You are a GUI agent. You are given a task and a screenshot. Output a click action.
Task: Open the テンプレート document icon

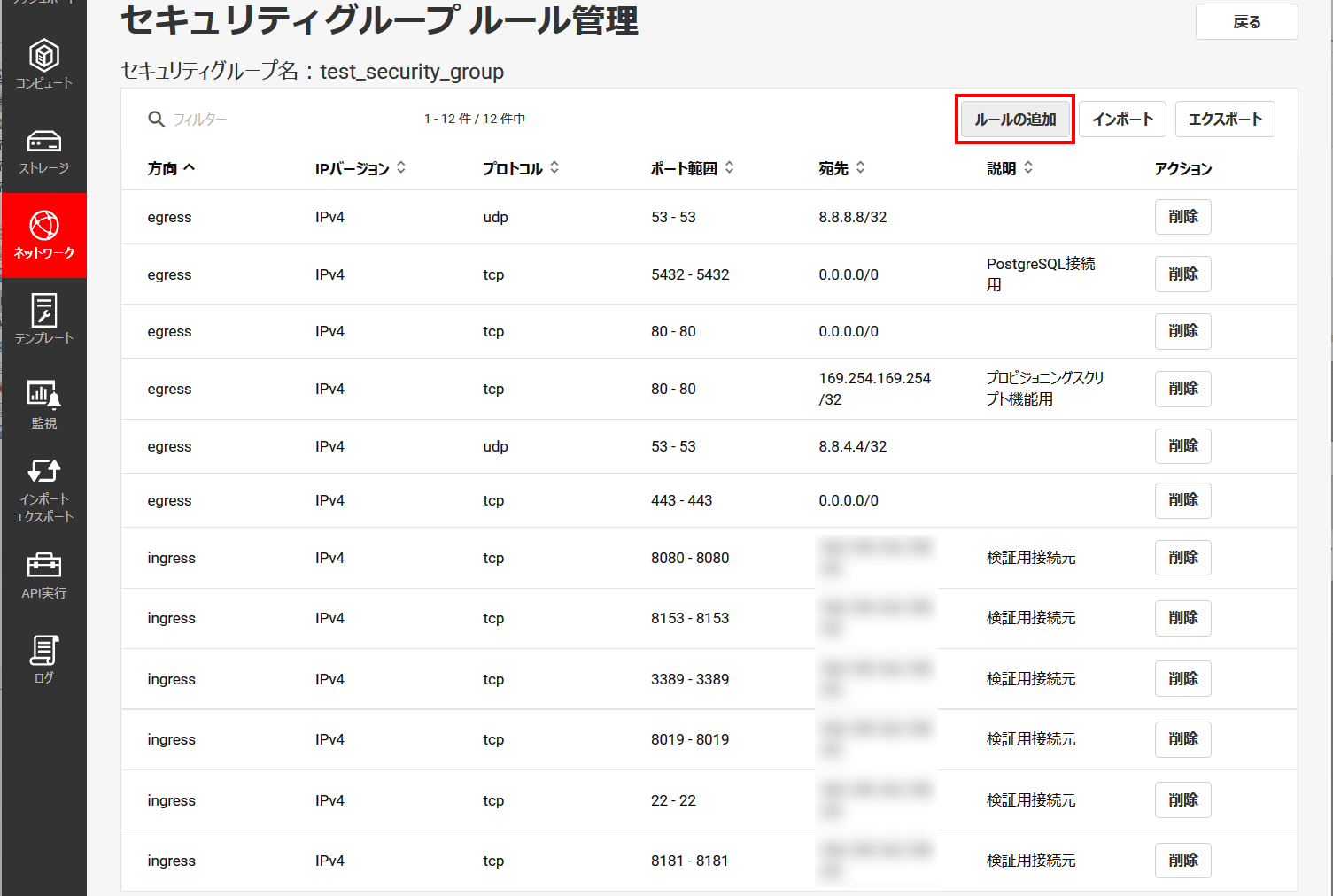coord(44,310)
